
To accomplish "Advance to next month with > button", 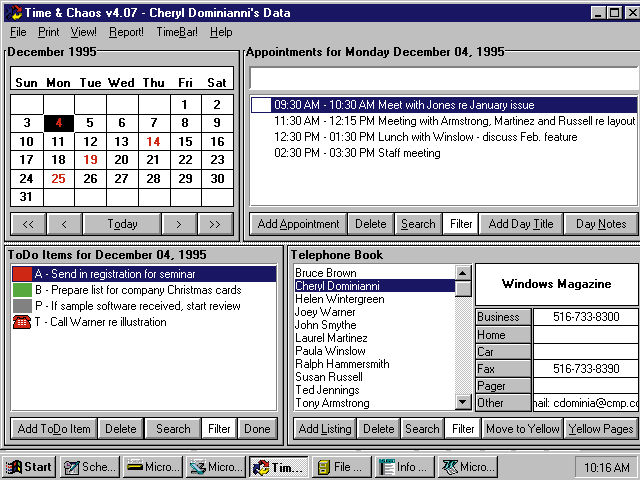I will coord(179,224).
